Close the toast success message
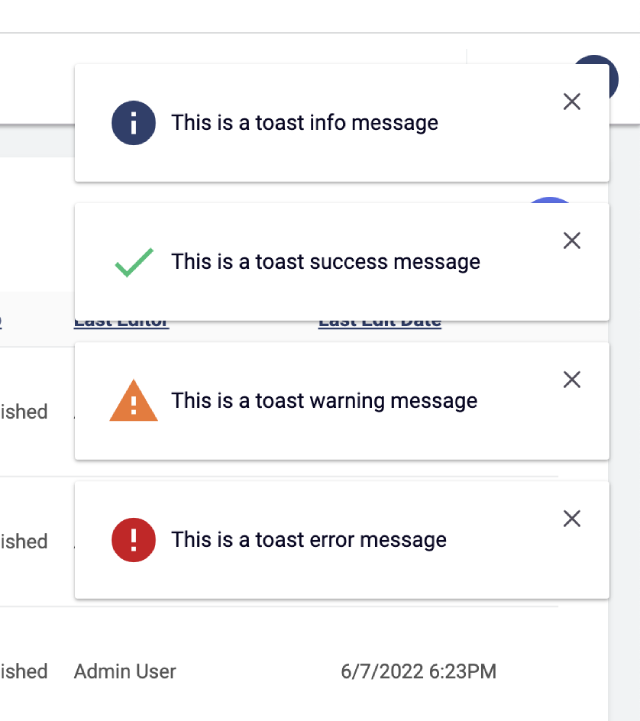The width and height of the screenshot is (640, 721). coord(572,240)
